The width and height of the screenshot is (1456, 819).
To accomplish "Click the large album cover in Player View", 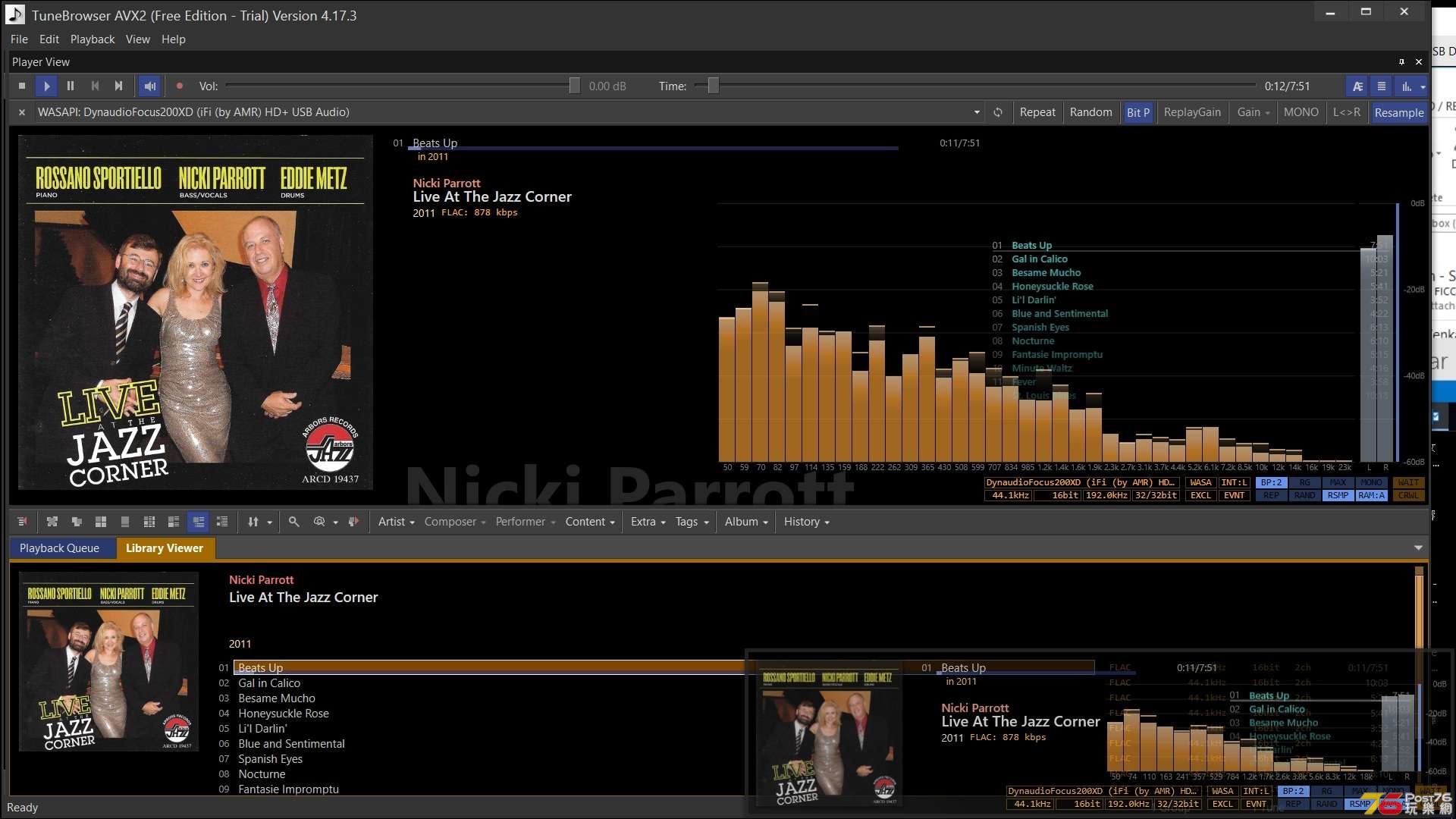I will [196, 312].
